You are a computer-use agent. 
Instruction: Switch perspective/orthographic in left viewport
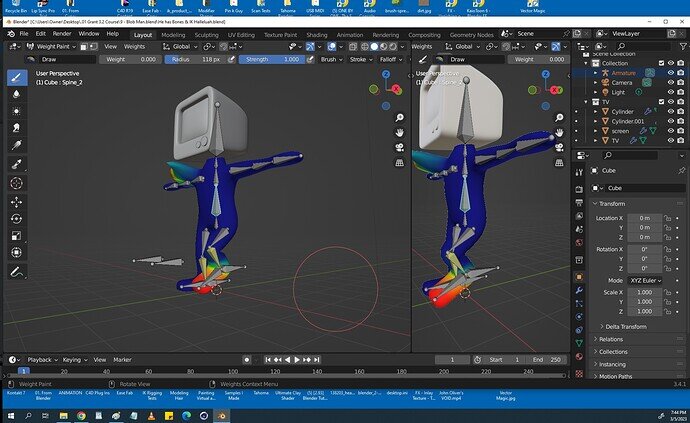tap(400, 163)
